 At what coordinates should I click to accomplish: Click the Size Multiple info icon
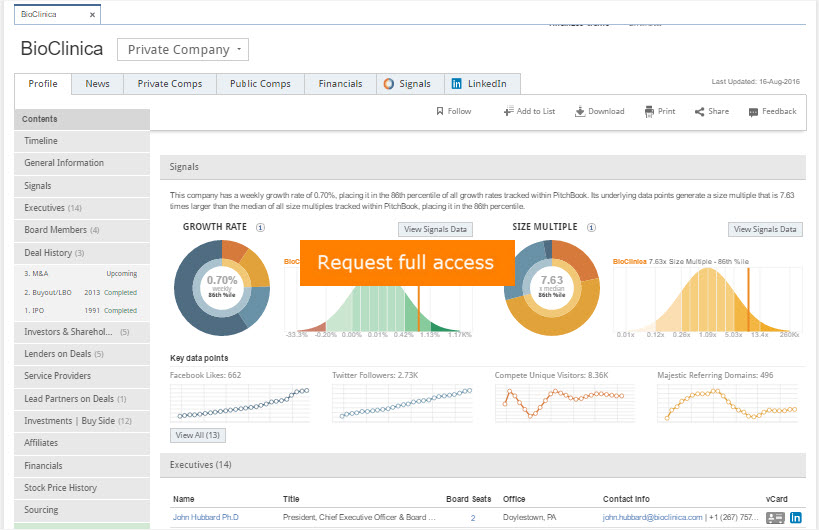click(x=591, y=227)
